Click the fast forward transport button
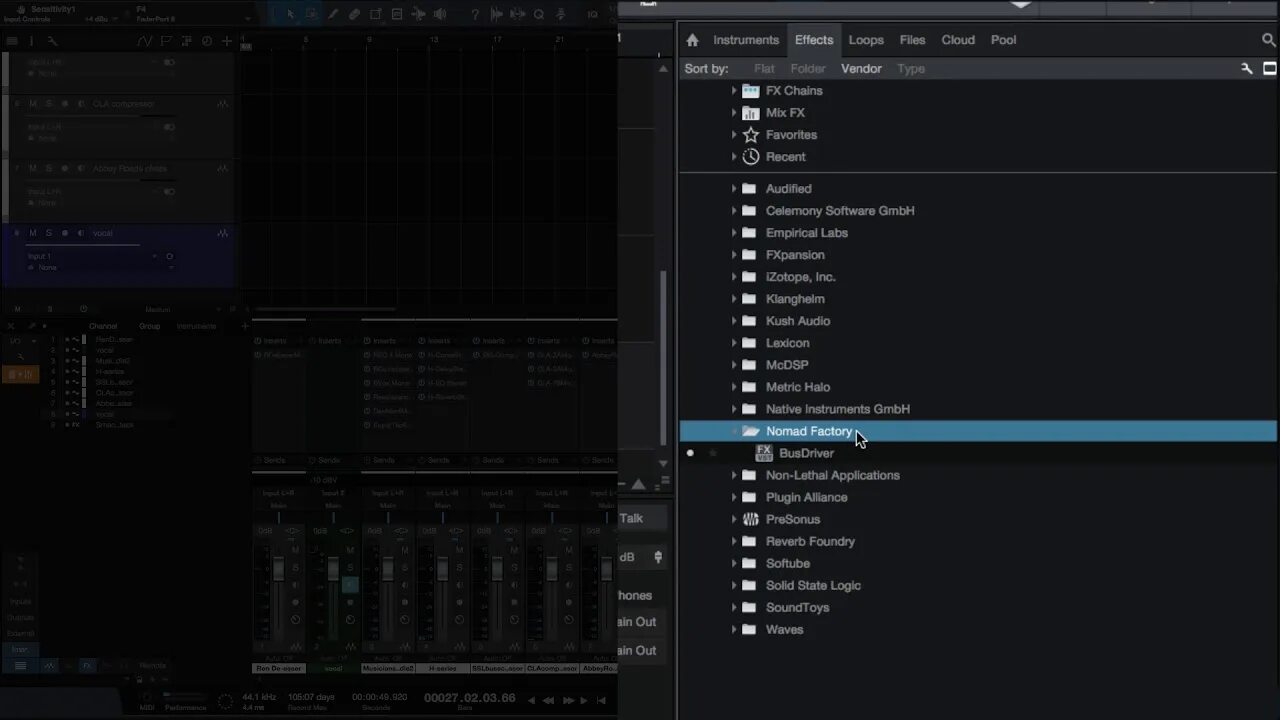This screenshot has height=720, width=1280. [x=569, y=701]
